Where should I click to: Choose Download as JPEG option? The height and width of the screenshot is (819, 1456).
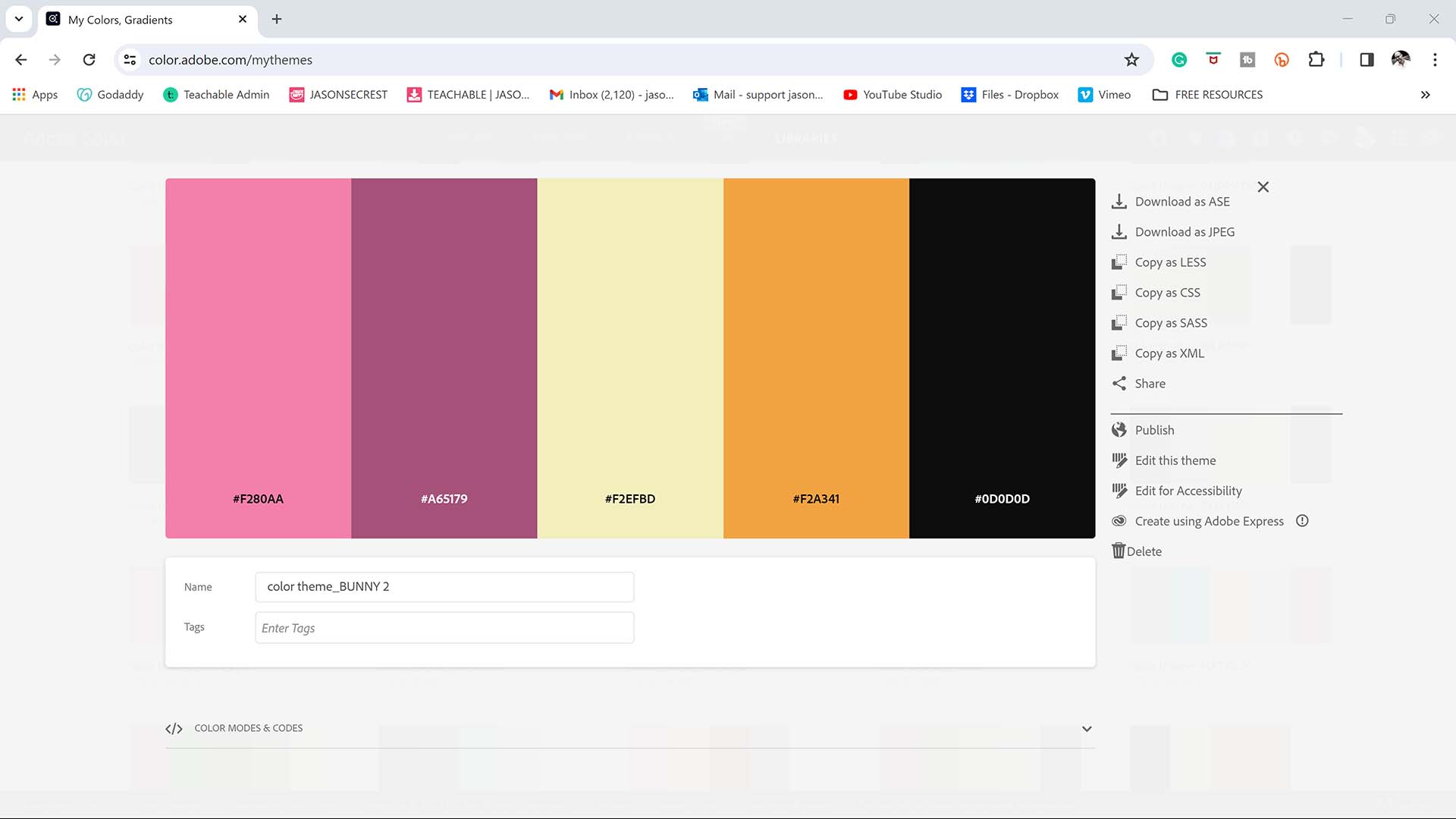click(x=1185, y=232)
